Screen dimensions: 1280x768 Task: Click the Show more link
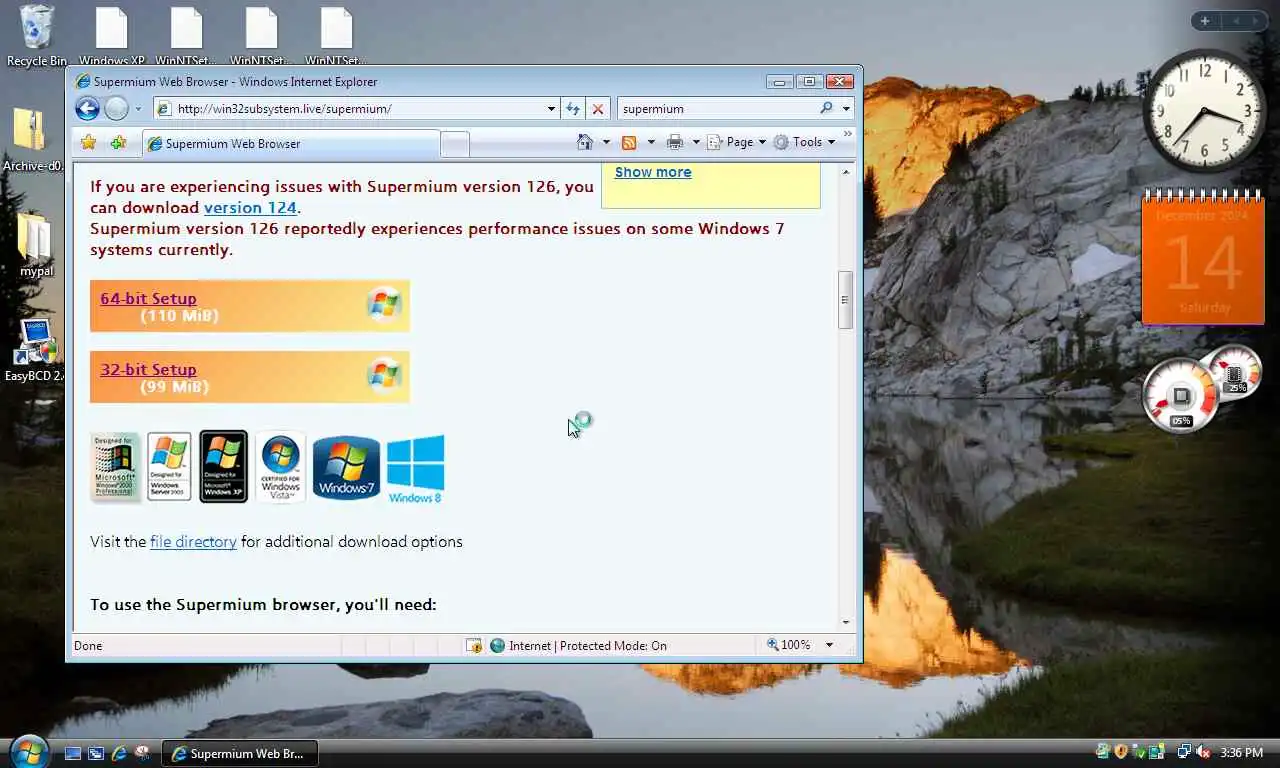click(x=653, y=172)
